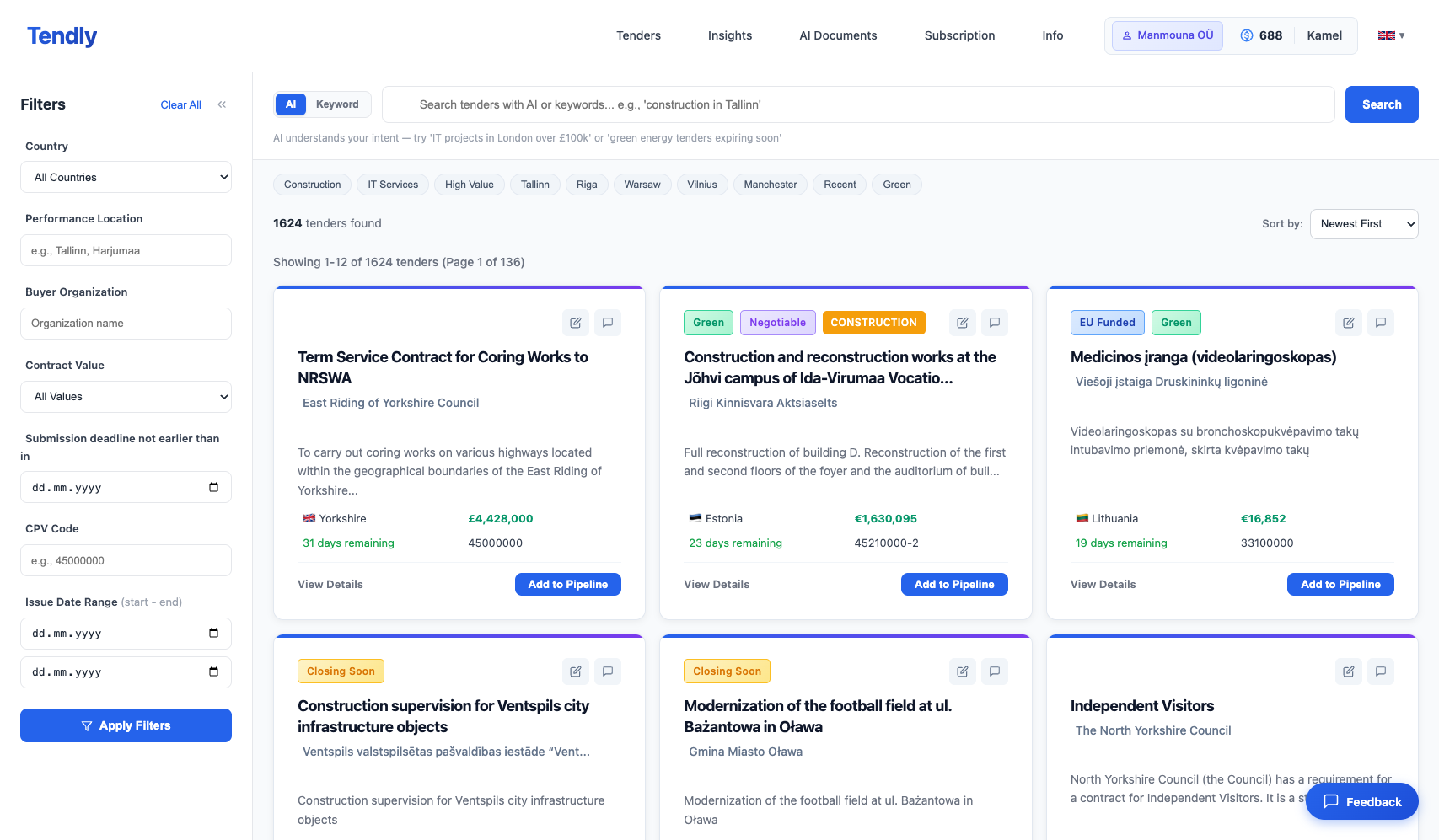
Task: Click edit note icon on Oława football field card
Action: click(963, 671)
